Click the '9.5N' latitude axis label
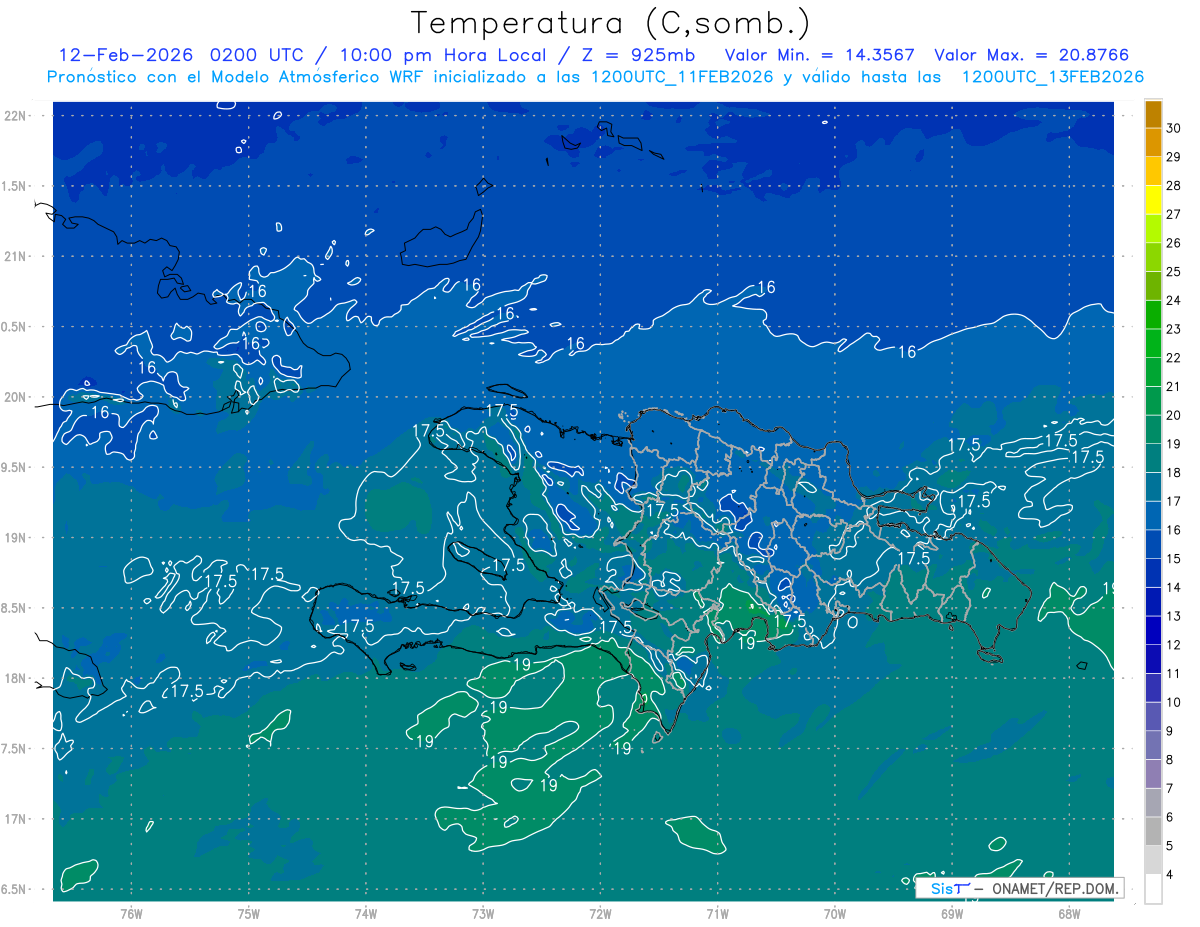 (15, 468)
